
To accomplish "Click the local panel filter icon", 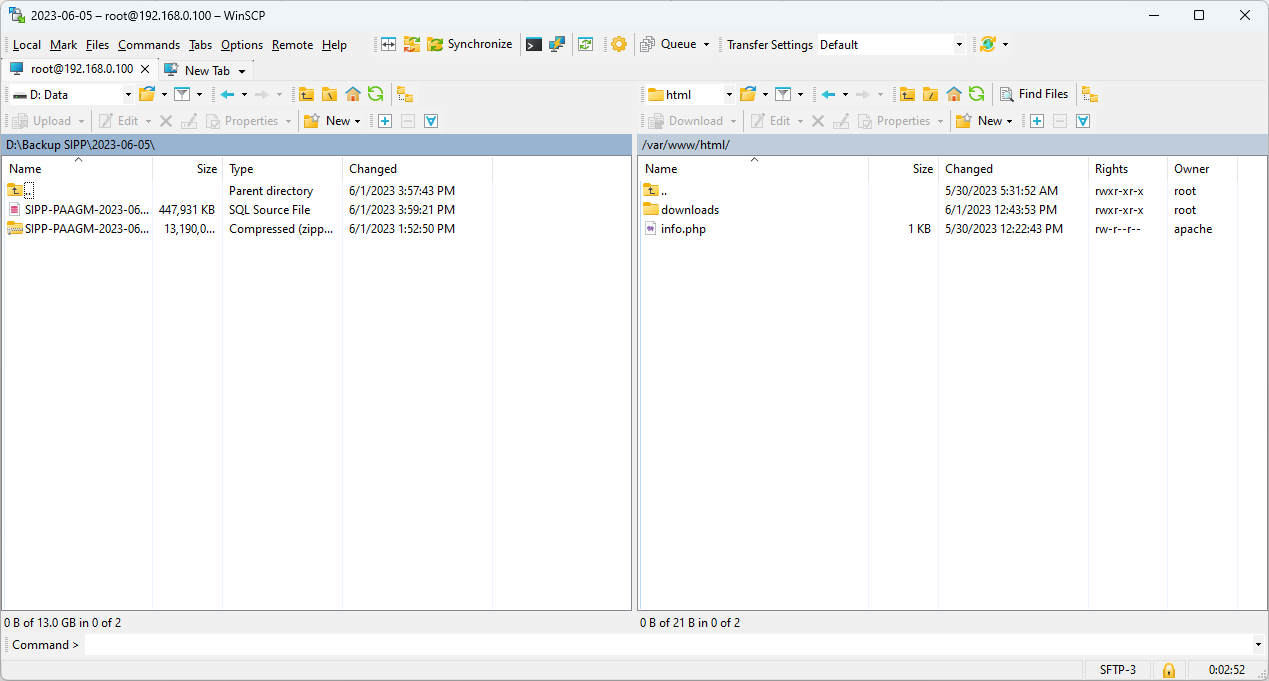I will click(182, 94).
